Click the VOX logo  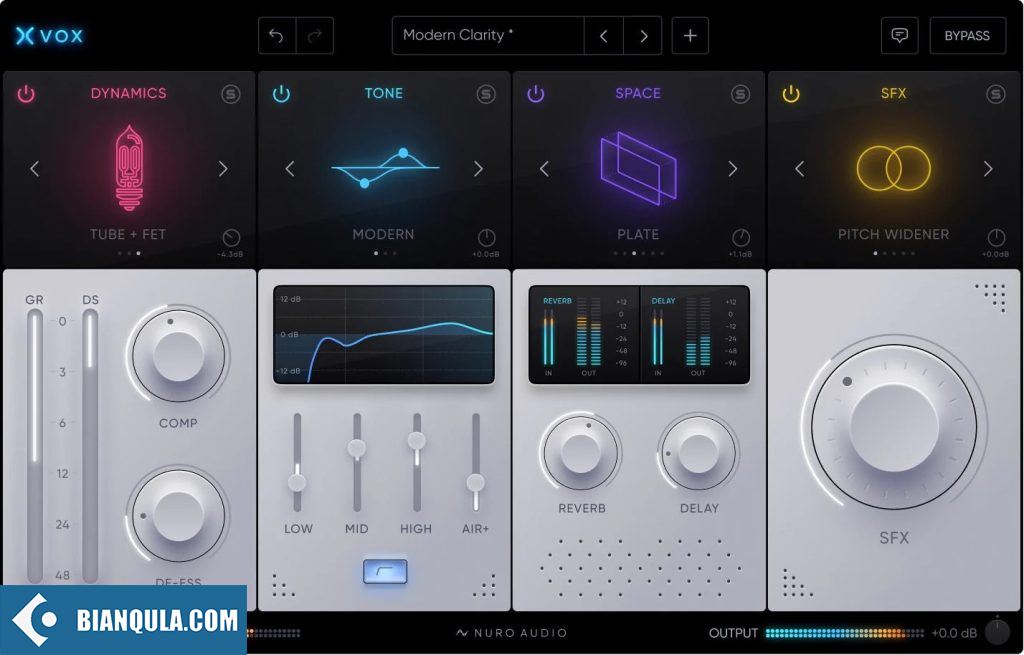point(50,35)
